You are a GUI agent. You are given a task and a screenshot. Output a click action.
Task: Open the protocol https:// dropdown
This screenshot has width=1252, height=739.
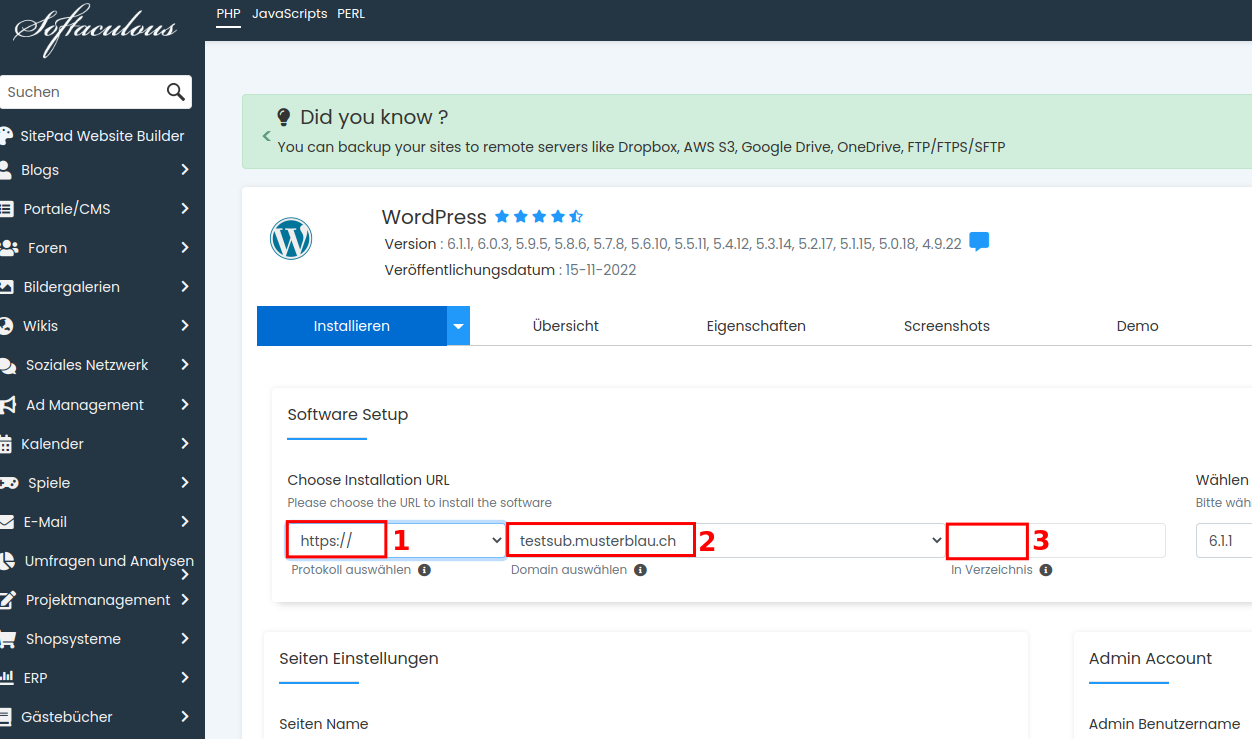coord(396,540)
